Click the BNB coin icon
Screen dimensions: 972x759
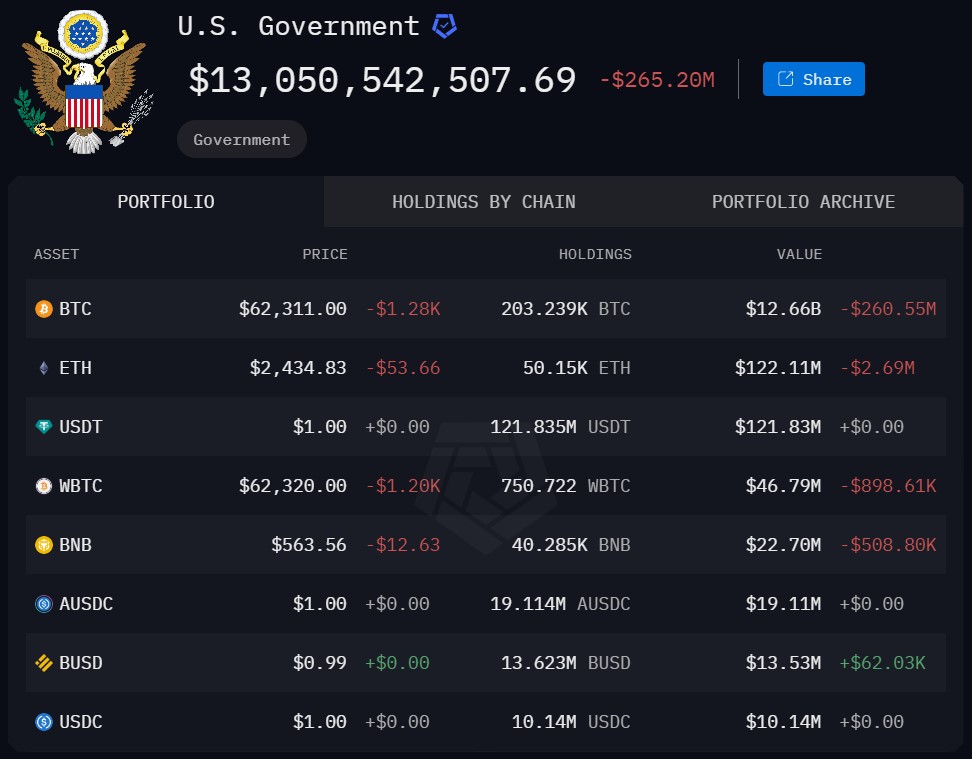[x=43, y=545]
